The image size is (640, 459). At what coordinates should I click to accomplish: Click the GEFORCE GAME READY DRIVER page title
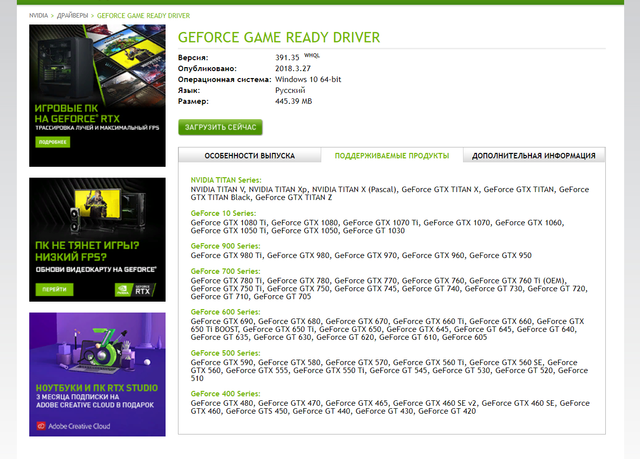click(279, 38)
